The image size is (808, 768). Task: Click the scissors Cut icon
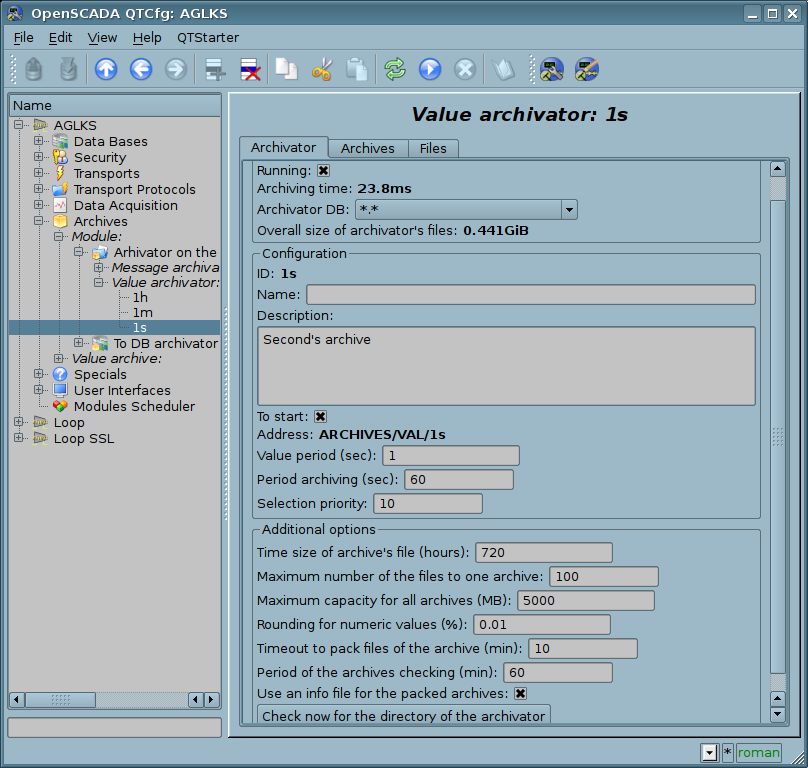pyautogui.click(x=322, y=69)
